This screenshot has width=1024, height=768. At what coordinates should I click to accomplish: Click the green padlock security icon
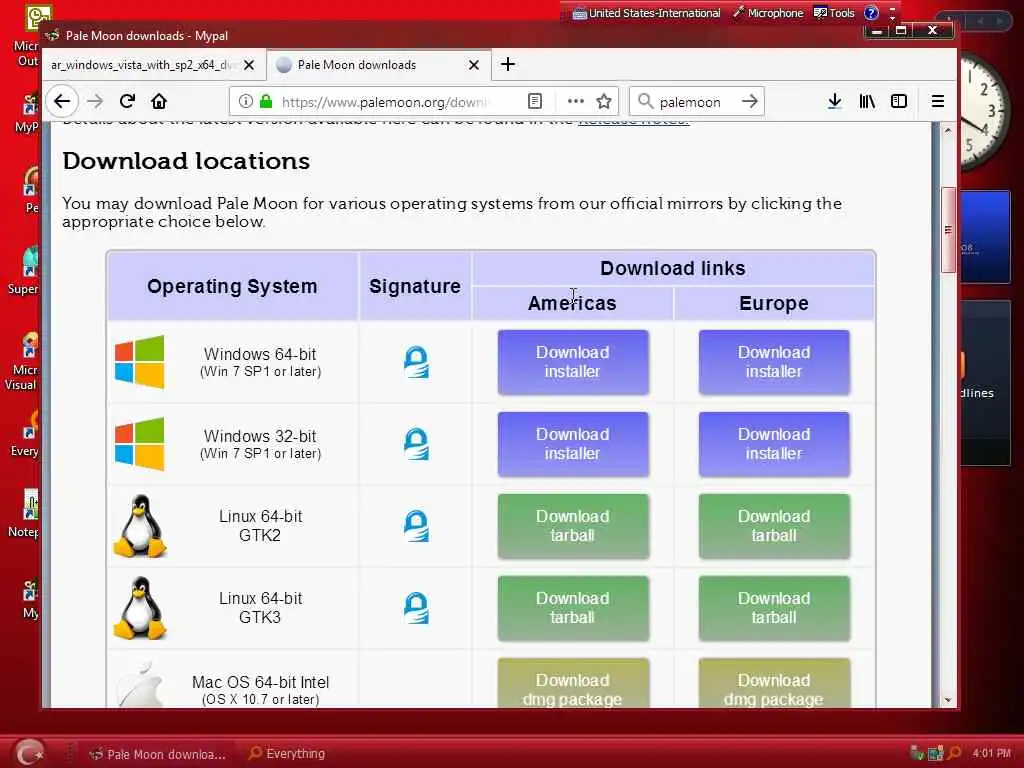tap(266, 101)
